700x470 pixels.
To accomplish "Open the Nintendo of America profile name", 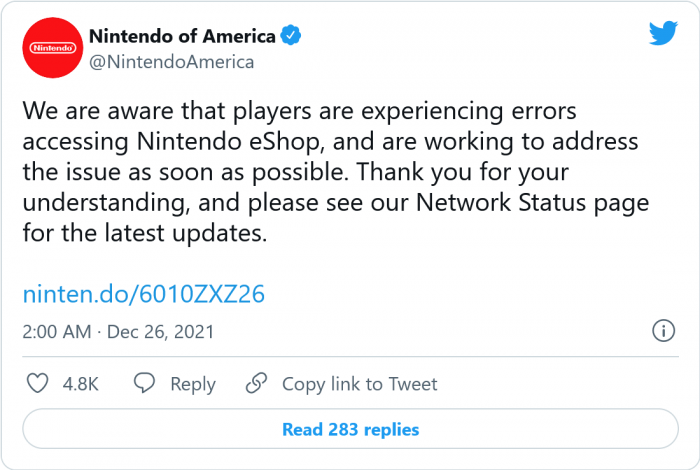I will (x=182, y=36).
